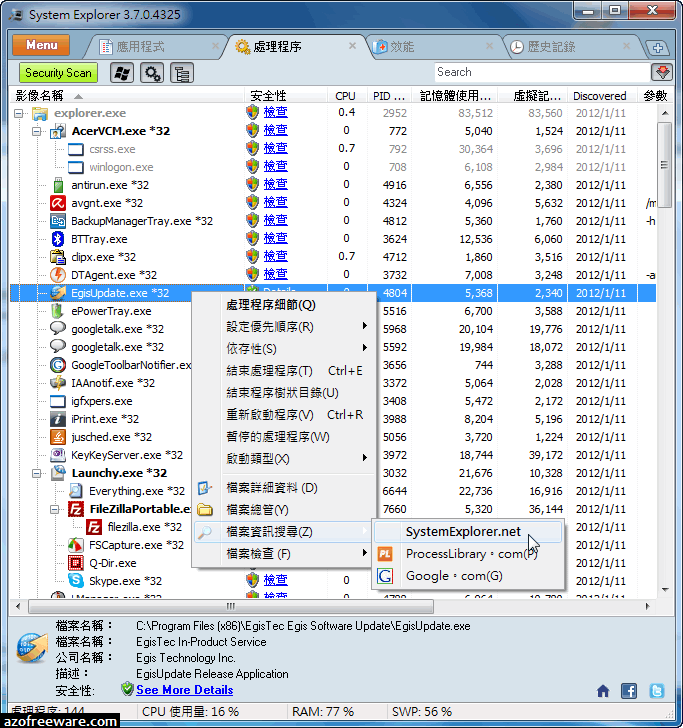This screenshot has width=683, height=728.
Task: Click the avgnt.exe red umbrella icon
Action: point(58,203)
